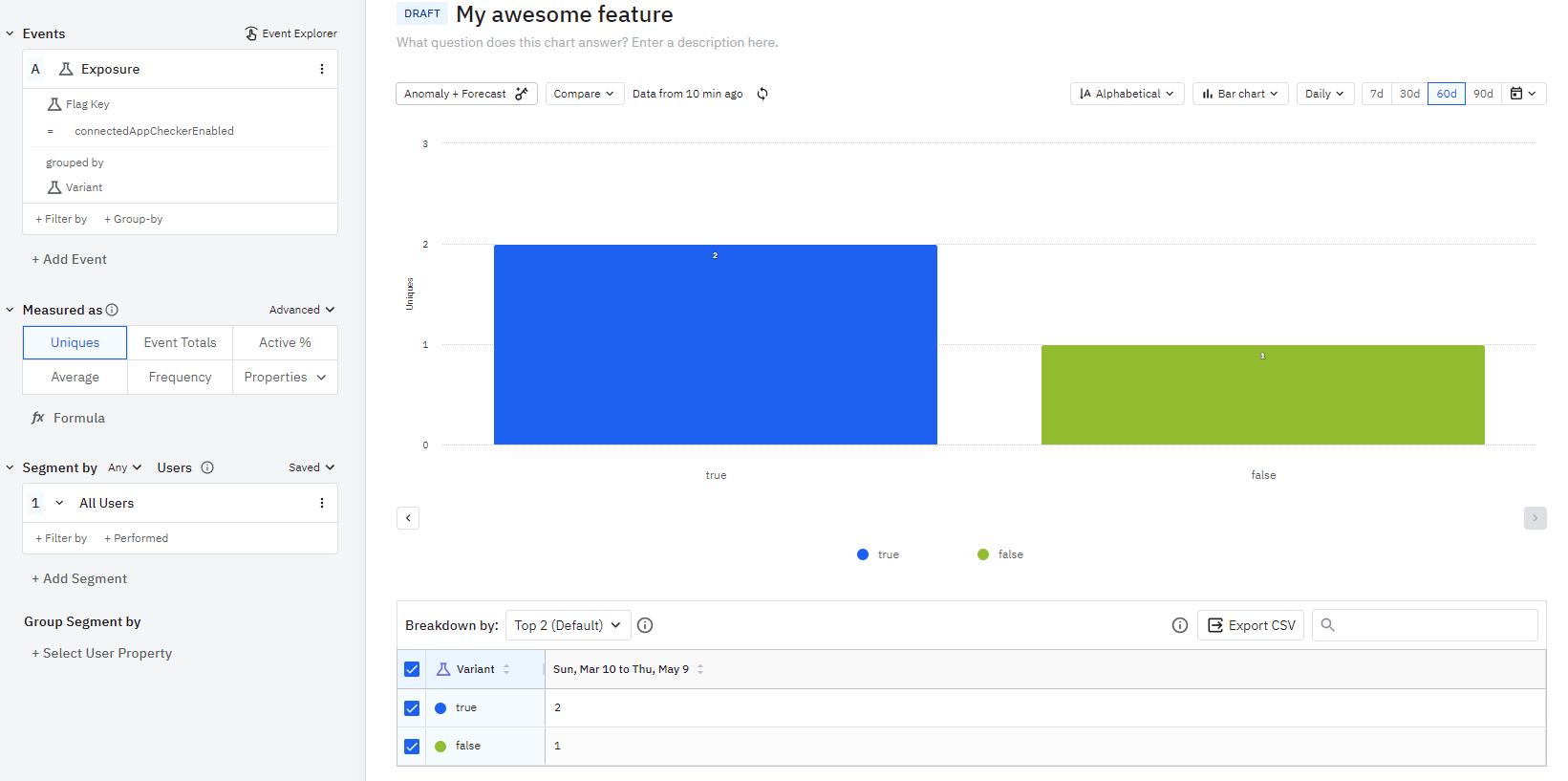Click the blue true legend swatch
This screenshot has height=781, width=1568.
click(863, 554)
